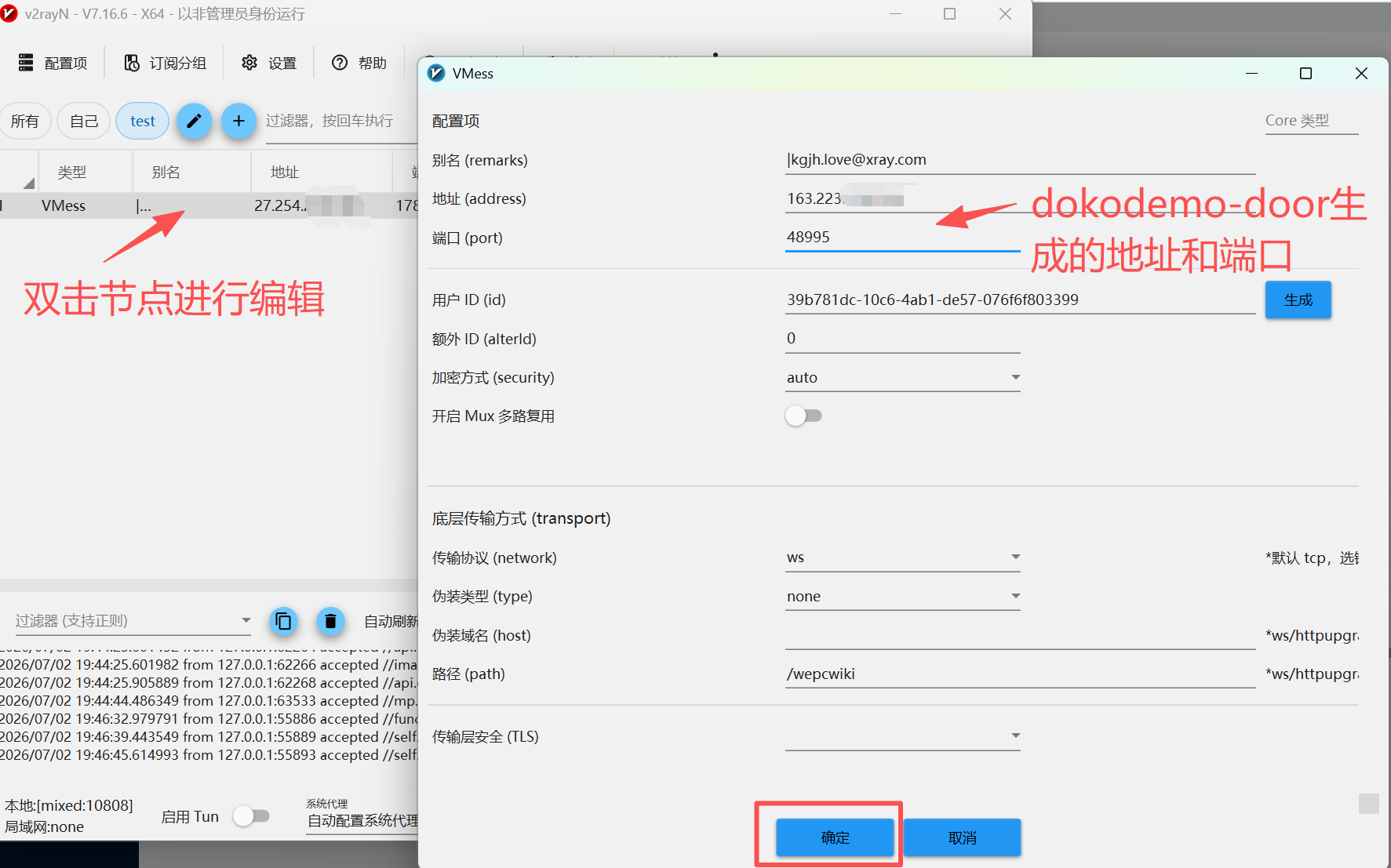Click the 确定 button

point(835,837)
